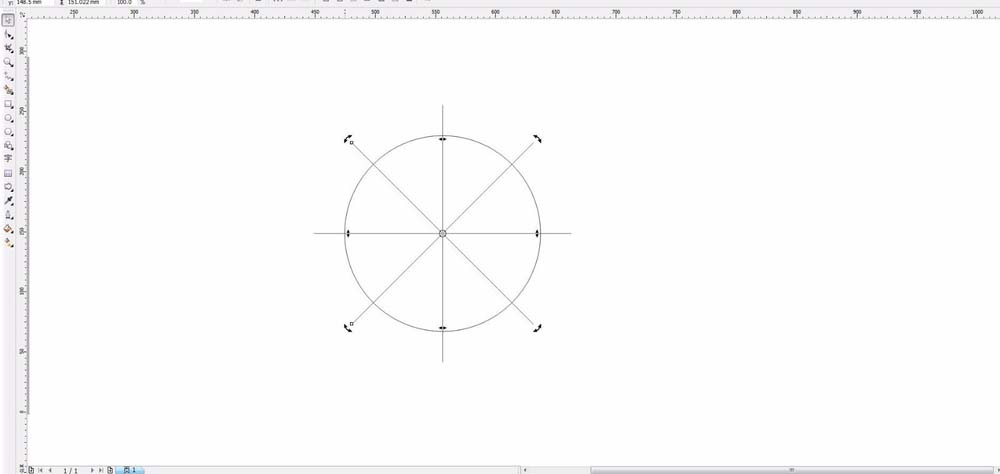Click the right-middle skew handle

(x=537, y=233)
